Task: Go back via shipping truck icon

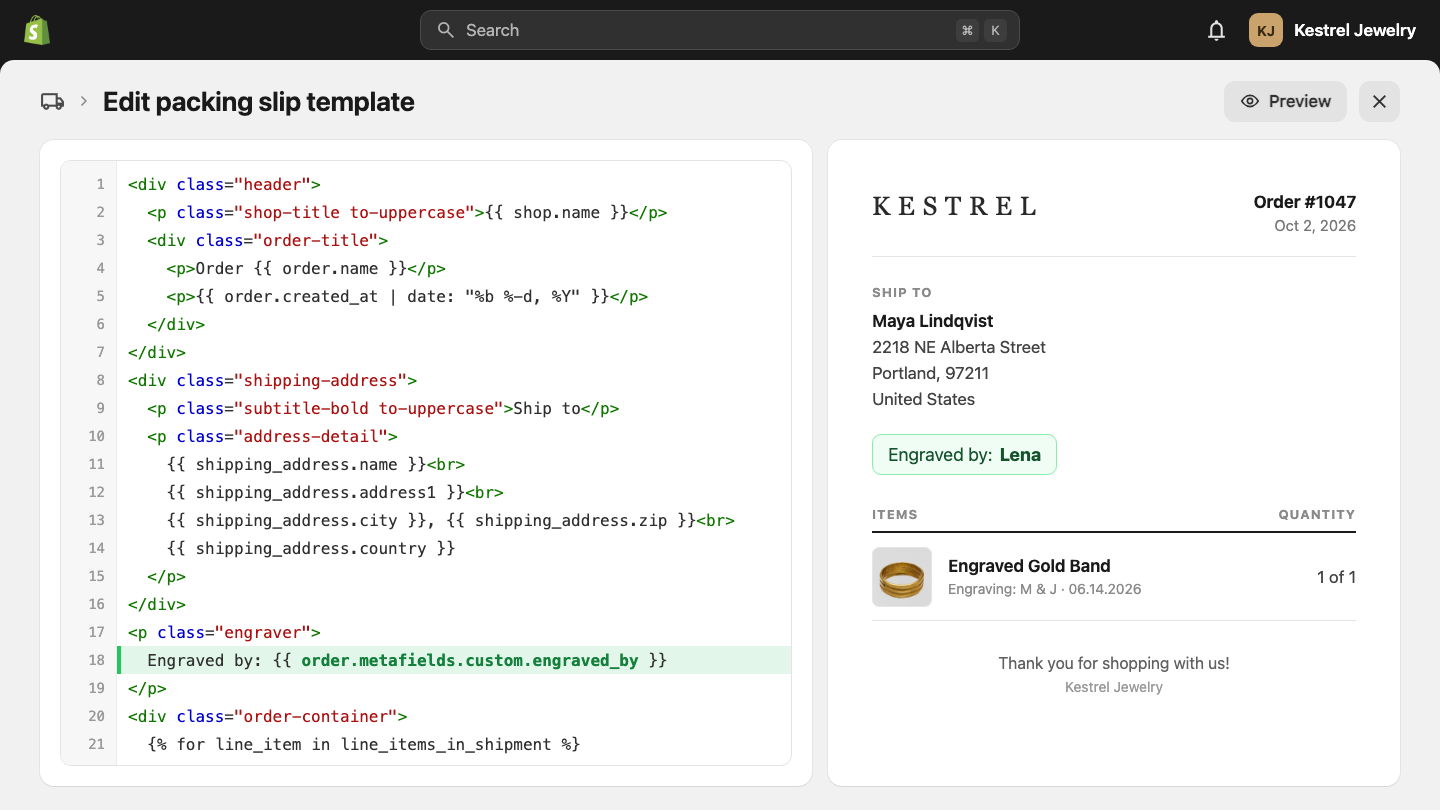Action: tap(52, 101)
